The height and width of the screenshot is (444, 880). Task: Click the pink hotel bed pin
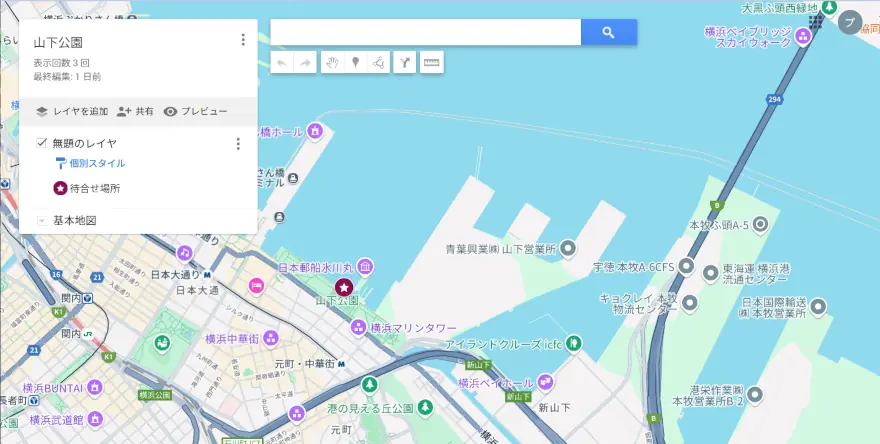[x=256, y=285]
